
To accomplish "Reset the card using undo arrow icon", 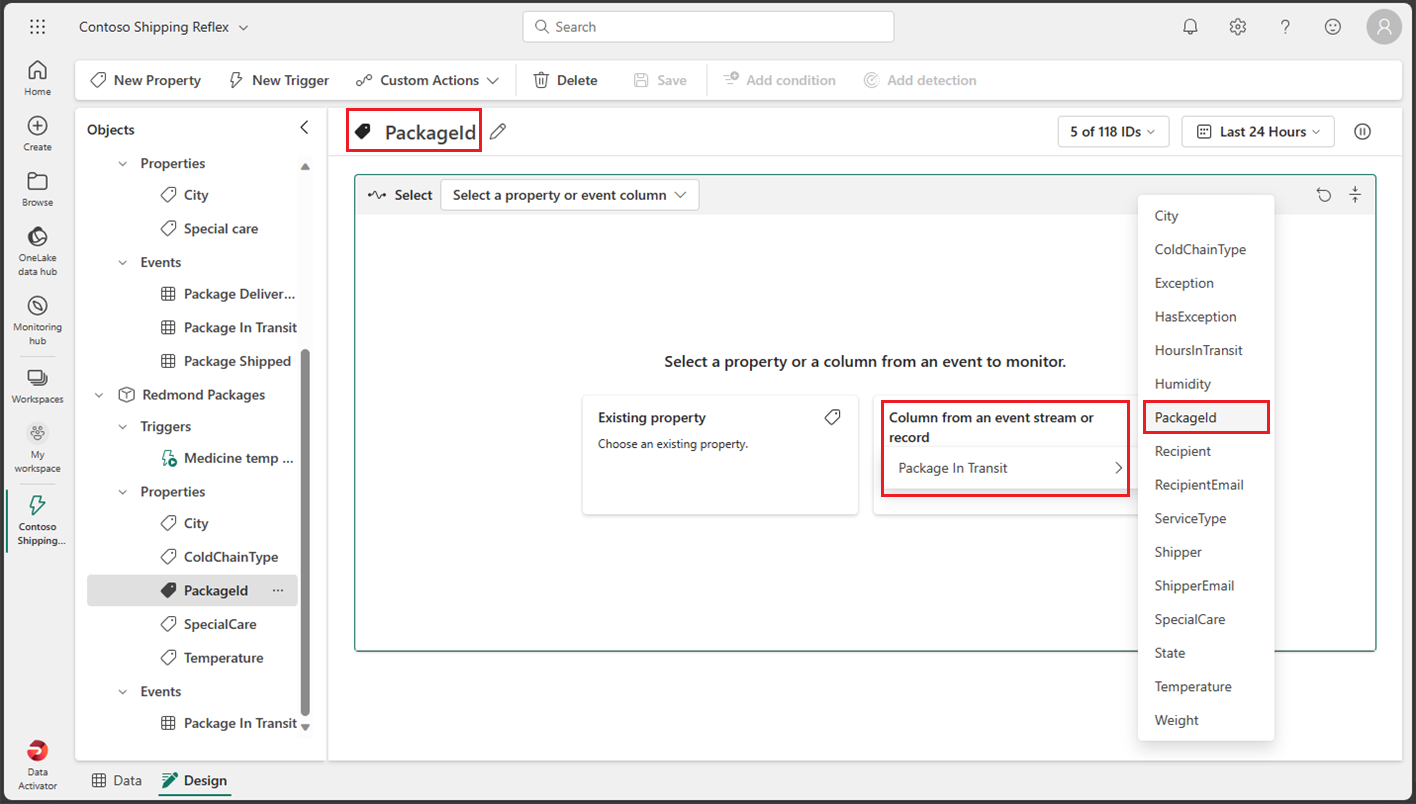I will click(x=1324, y=195).
